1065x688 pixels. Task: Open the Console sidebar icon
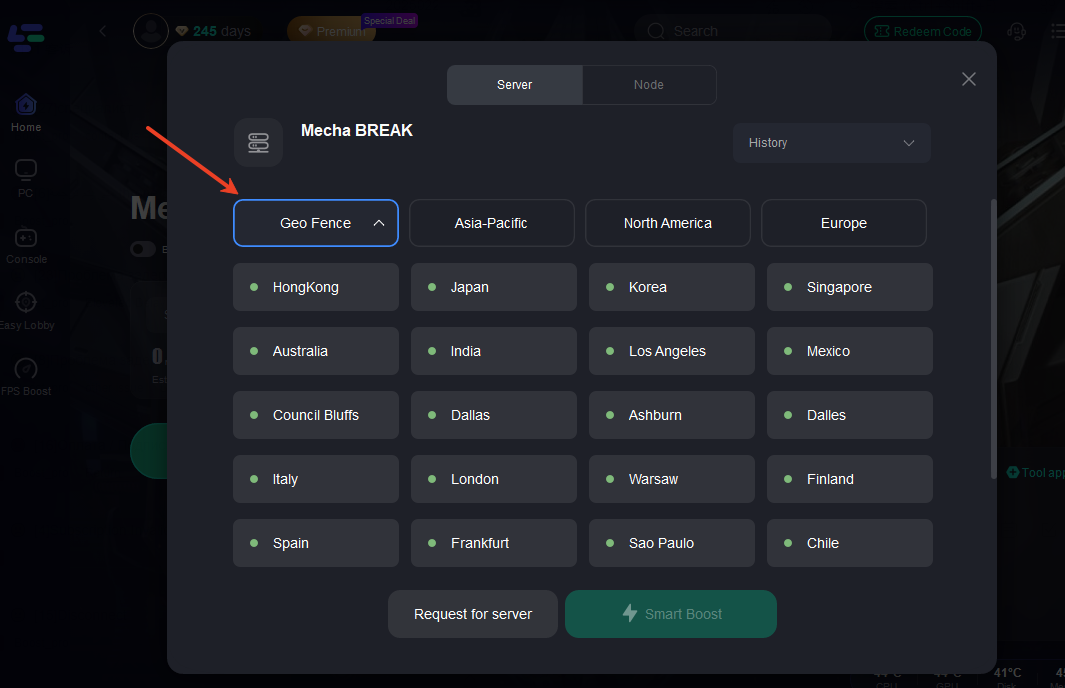click(26, 238)
